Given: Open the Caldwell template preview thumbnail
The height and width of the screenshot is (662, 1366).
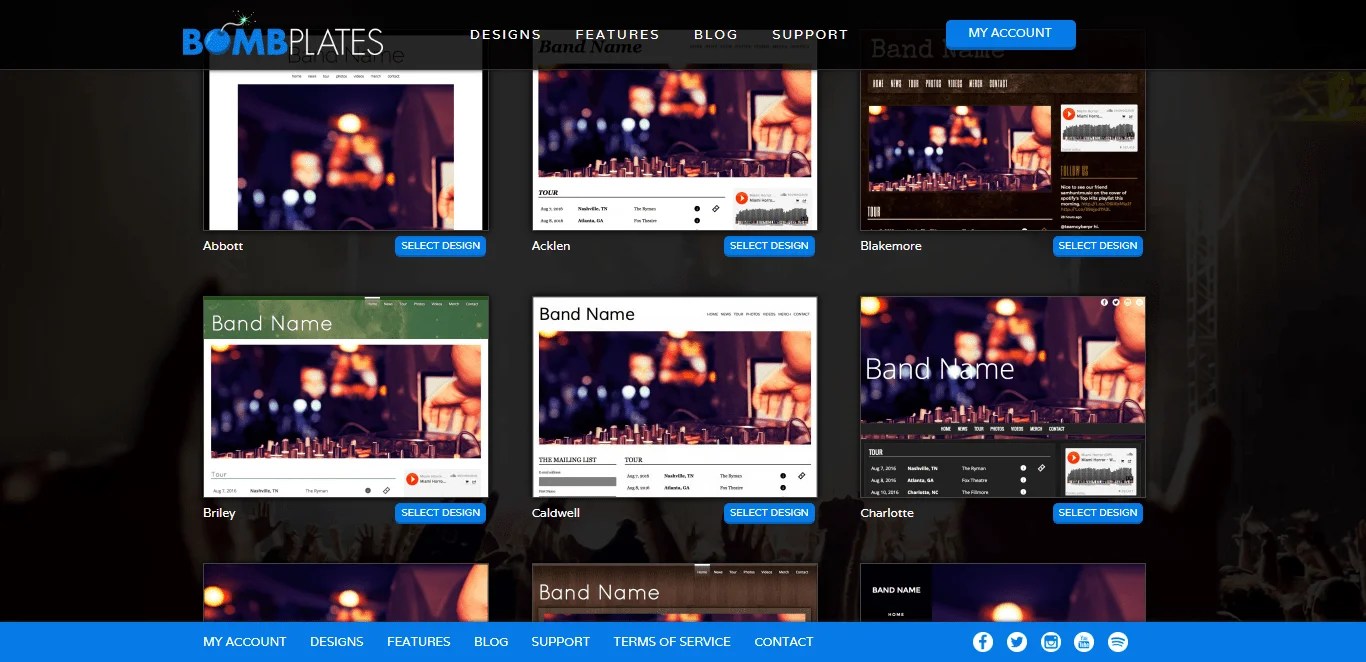Looking at the screenshot, I should 675,397.
